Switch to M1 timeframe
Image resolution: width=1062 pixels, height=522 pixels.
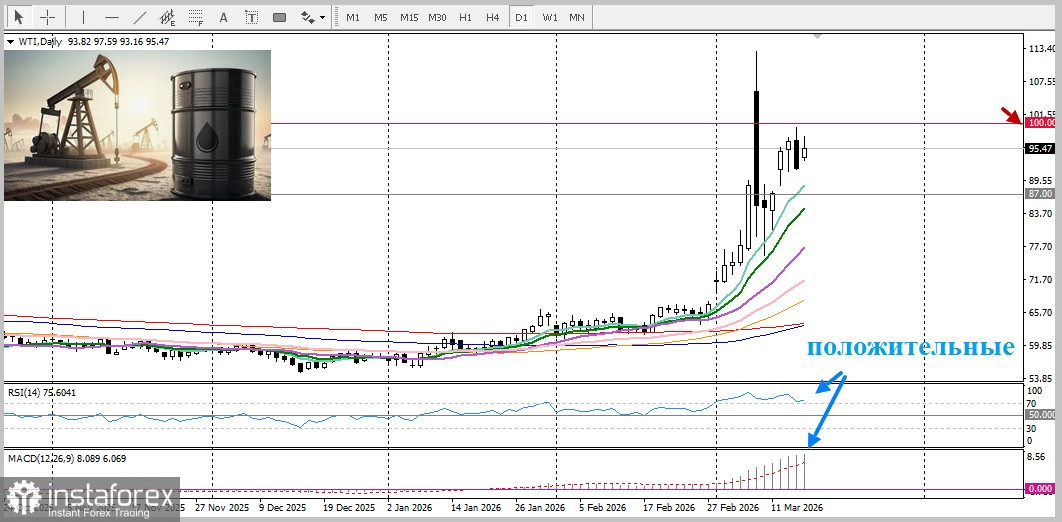pos(353,17)
